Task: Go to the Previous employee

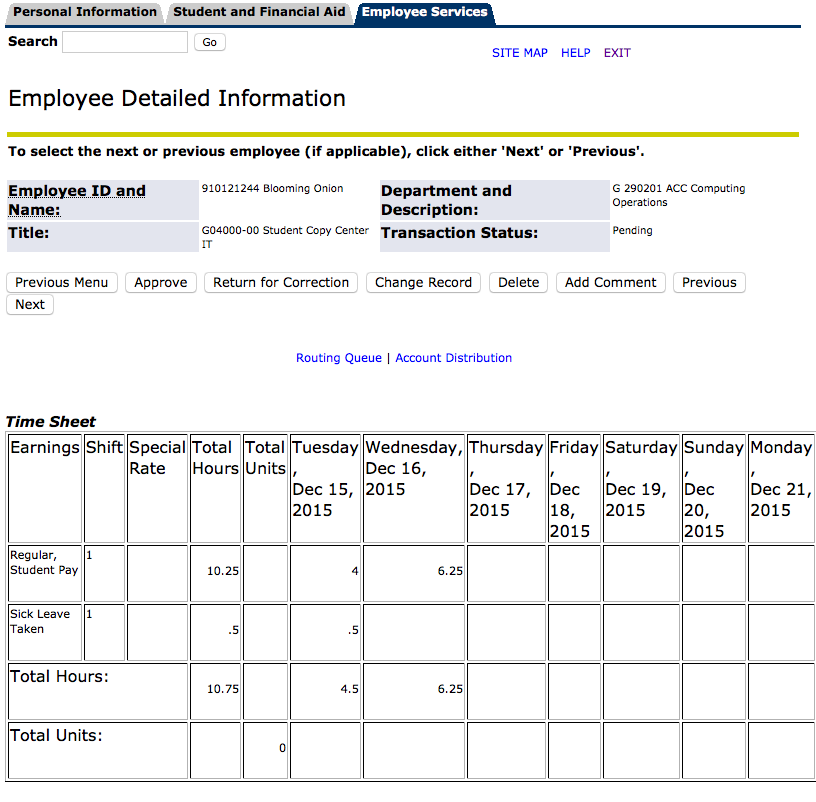Action: tap(709, 283)
